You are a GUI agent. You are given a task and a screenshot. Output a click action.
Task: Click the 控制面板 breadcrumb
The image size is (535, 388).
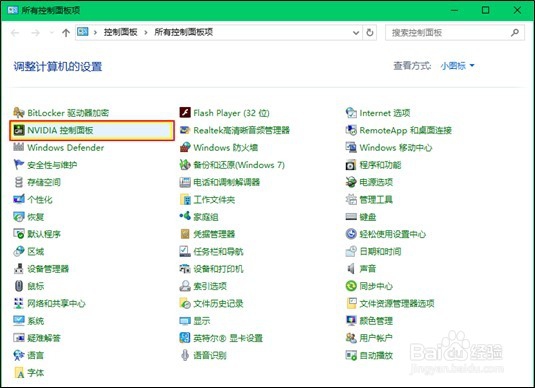coord(120,32)
